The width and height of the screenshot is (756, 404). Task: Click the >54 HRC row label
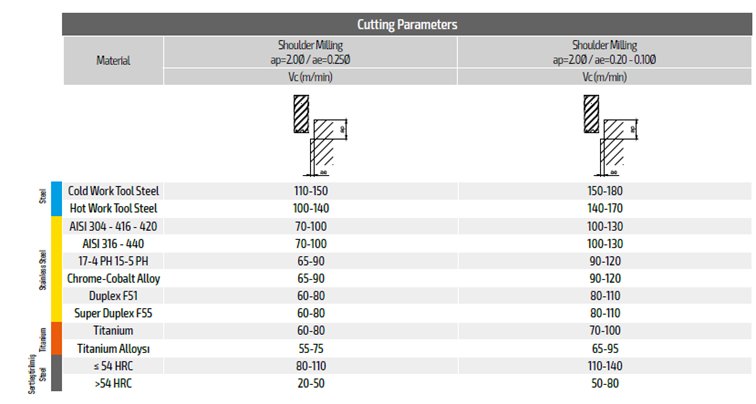[113, 383]
